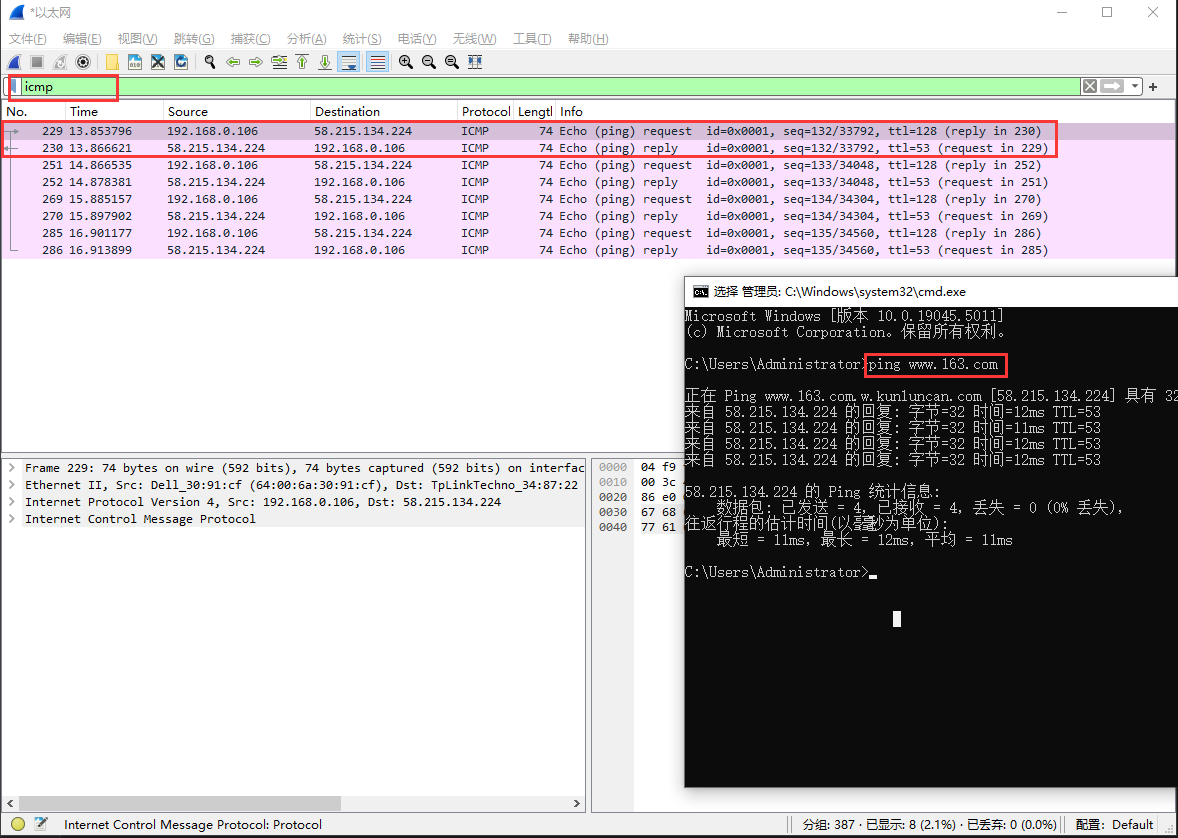This screenshot has width=1178, height=838.
Task: Open the 文件(F) menu
Action: pos(28,38)
